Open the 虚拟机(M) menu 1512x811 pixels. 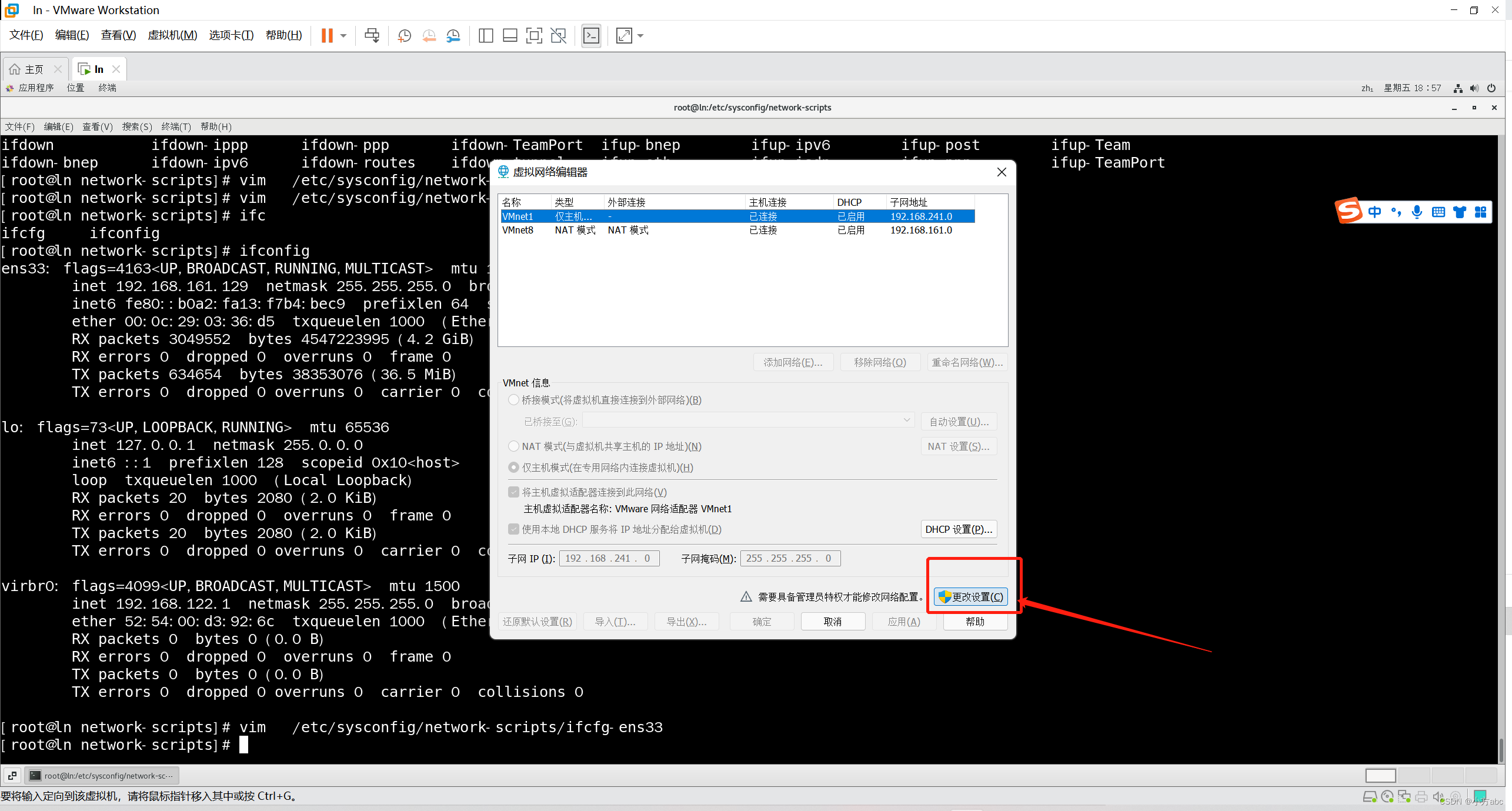172,35
